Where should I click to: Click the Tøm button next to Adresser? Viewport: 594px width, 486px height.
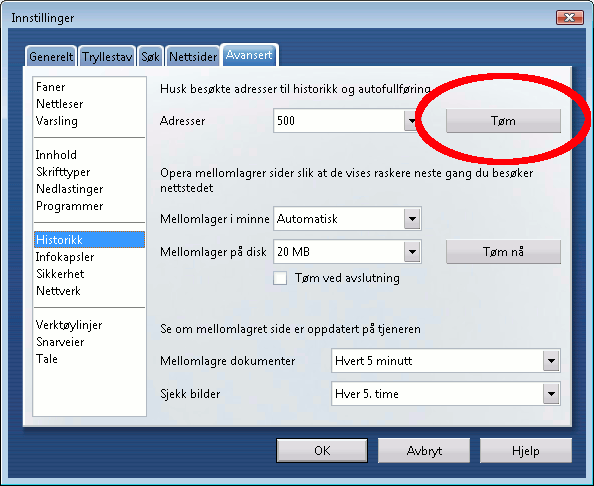(x=503, y=121)
